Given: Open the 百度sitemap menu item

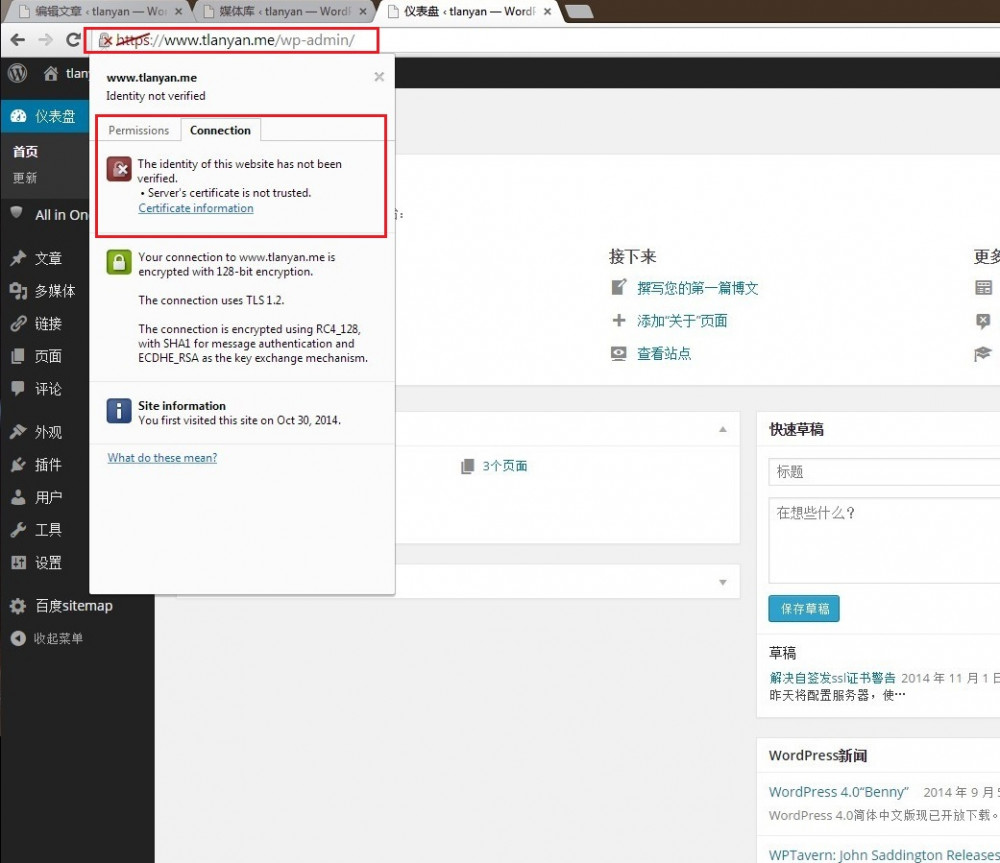Looking at the screenshot, I should [73, 605].
